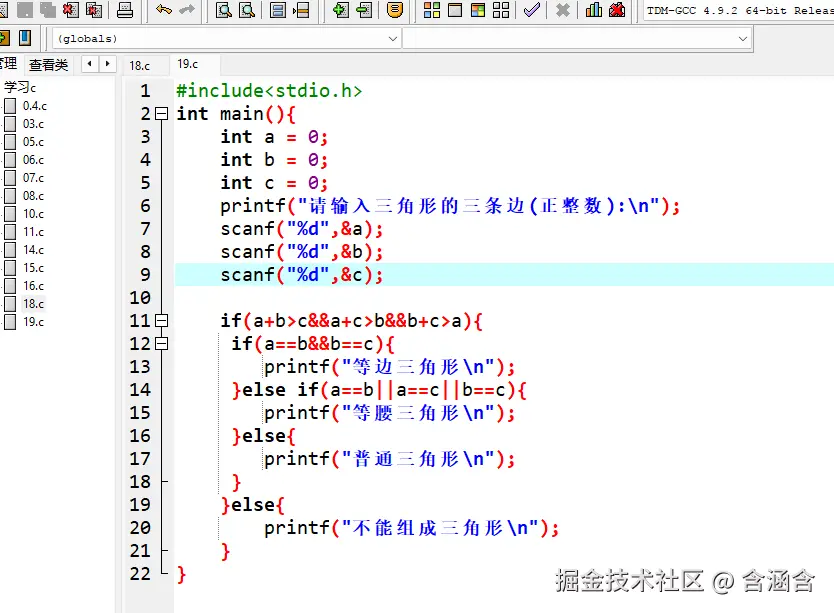Open file 08.c in project tree
The width and height of the screenshot is (834, 613).
[33, 196]
